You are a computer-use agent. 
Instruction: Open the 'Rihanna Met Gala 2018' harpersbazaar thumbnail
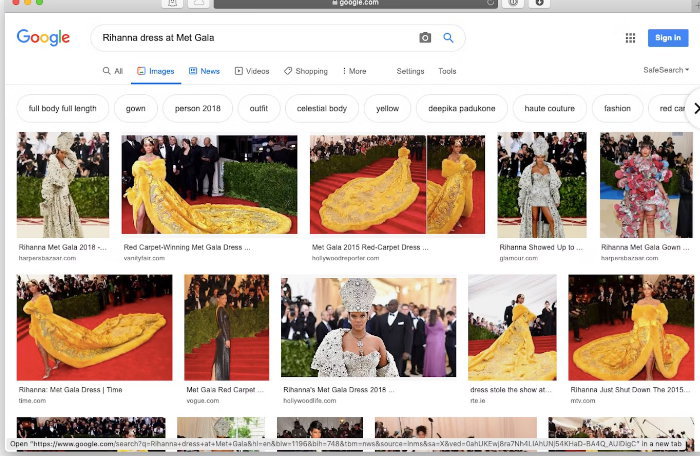tap(63, 184)
